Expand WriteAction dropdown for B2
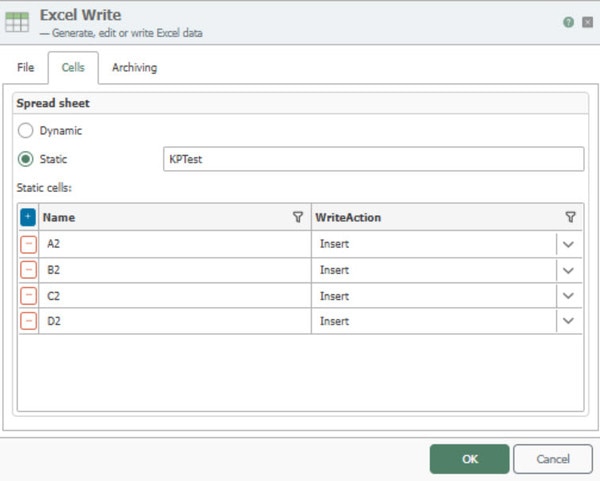The image size is (600, 481). 569,270
